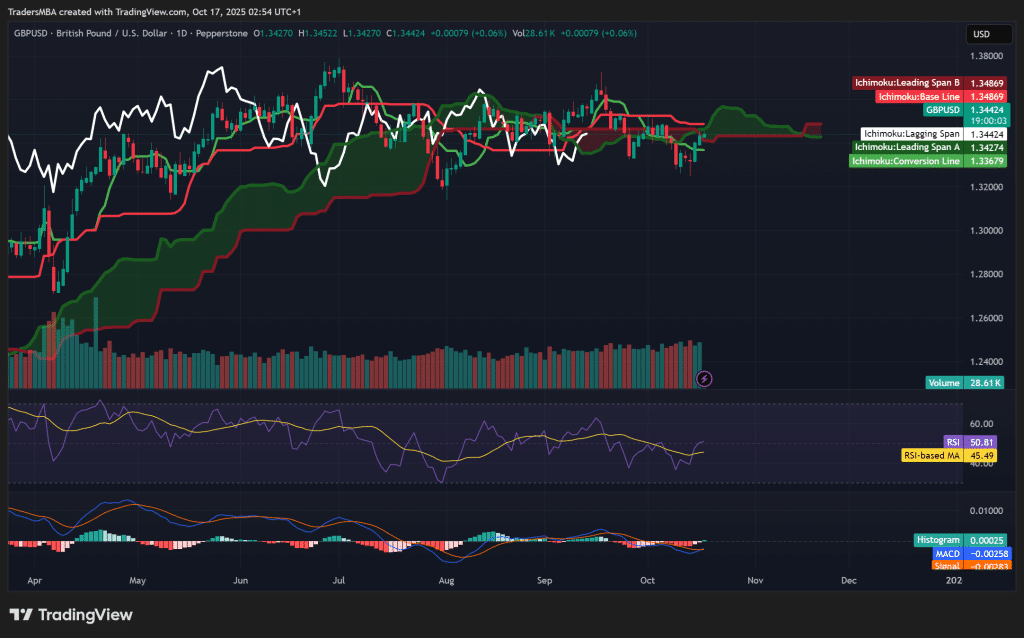This screenshot has height=638, width=1024.
Task: Open the 1D timeframe from the chart legend
Action: (x=181, y=33)
